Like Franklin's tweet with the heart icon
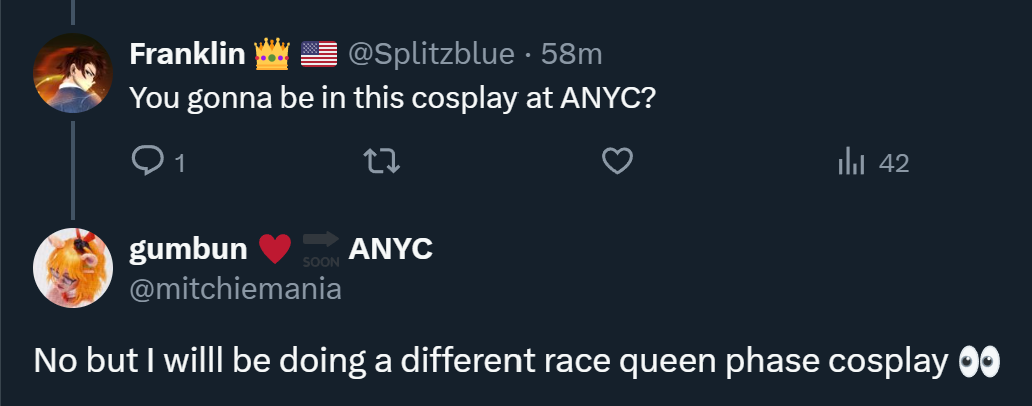 click(x=618, y=162)
